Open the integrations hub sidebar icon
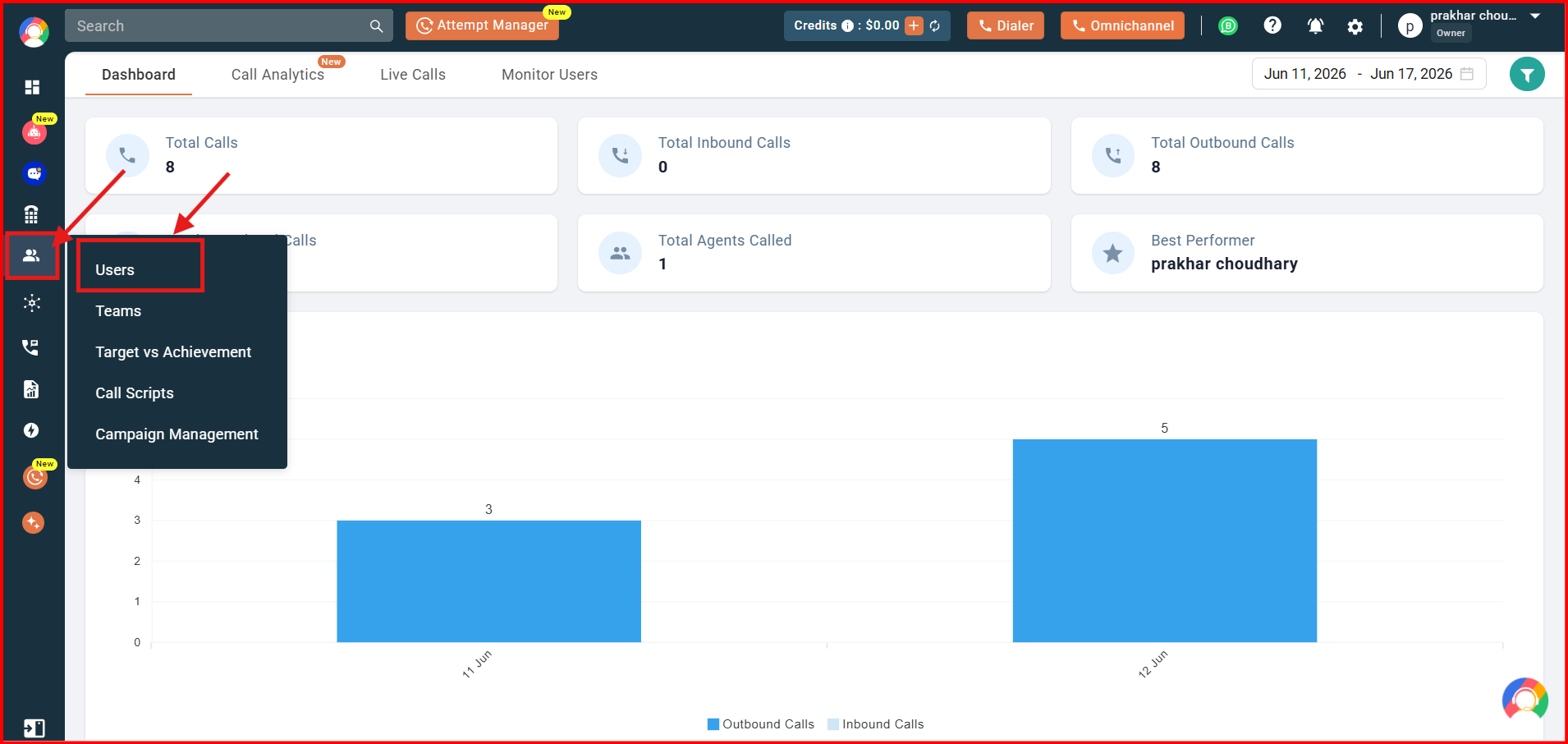The height and width of the screenshot is (744, 1568). click(32, 303)
